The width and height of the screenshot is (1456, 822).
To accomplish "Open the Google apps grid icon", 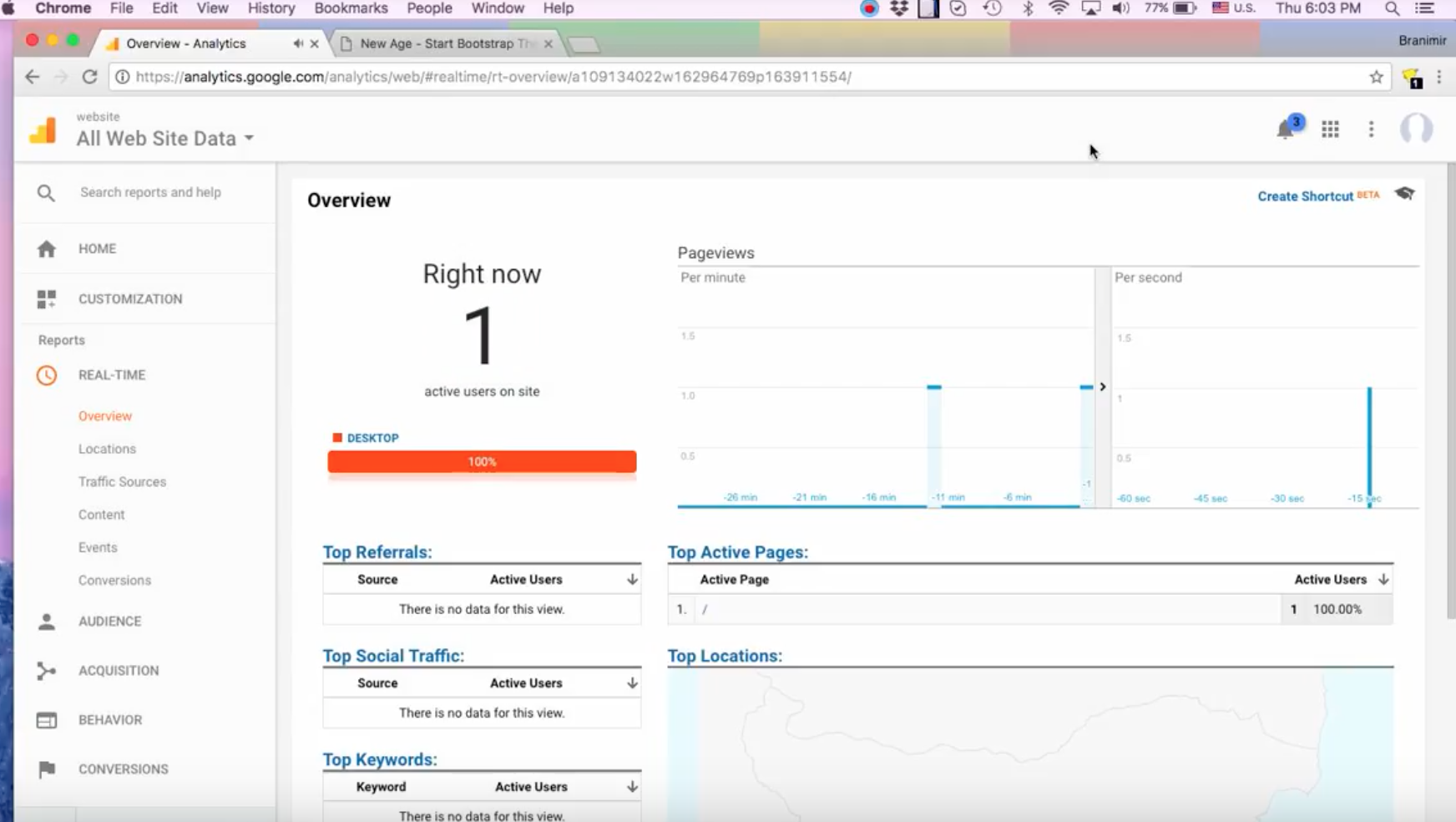I will tap(1330, 129).
